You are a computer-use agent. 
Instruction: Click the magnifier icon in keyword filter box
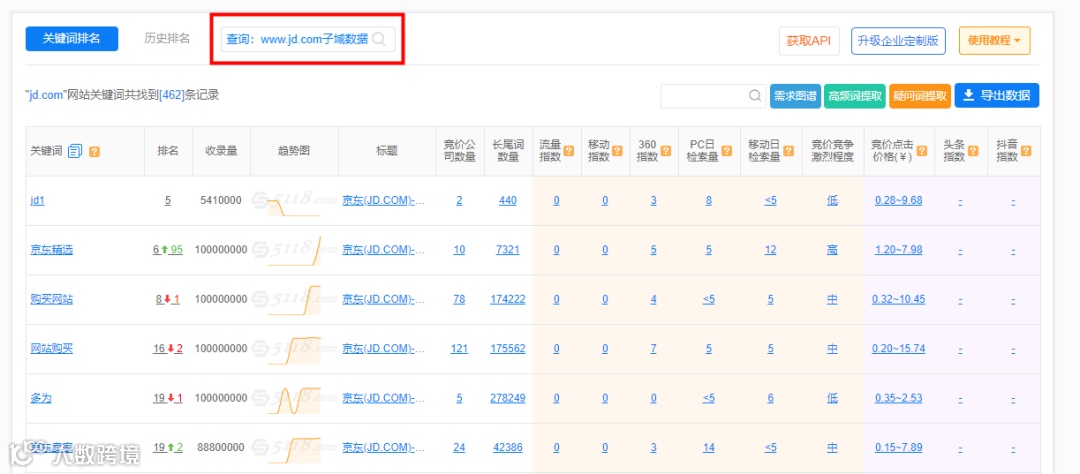coord(755,96)
